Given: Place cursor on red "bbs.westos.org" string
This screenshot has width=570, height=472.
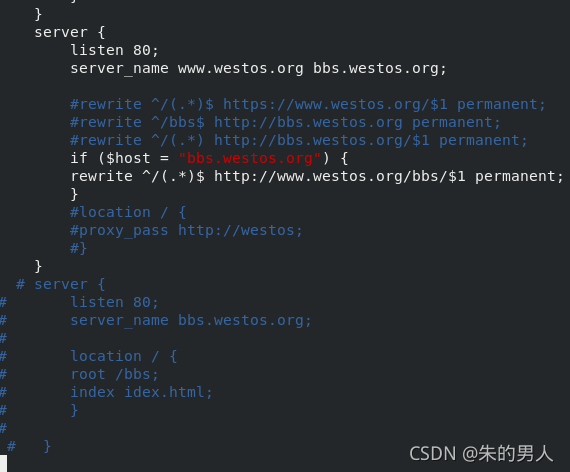Looking at the screenshot, I should (x=250, y=158).
